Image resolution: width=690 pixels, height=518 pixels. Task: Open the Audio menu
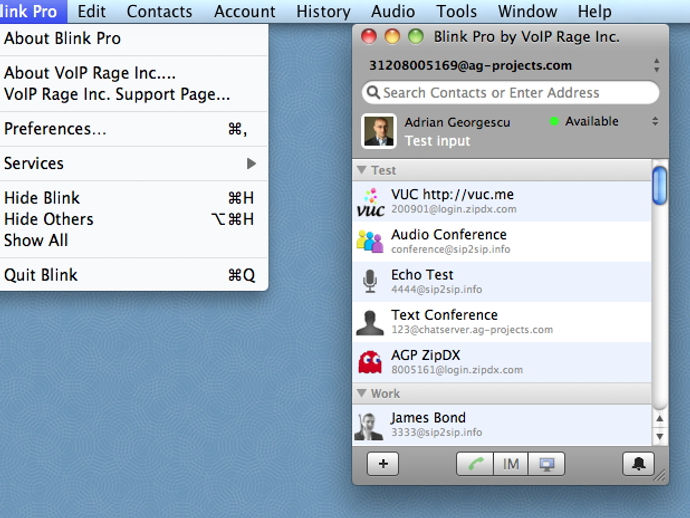pyautogui.click(x=393, y=11)
